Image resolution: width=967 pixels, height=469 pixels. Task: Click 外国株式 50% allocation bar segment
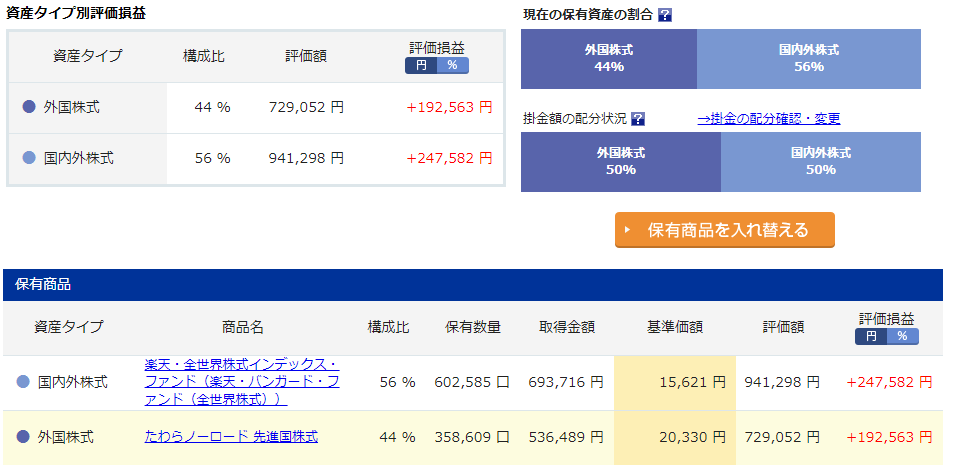[620, 162]
